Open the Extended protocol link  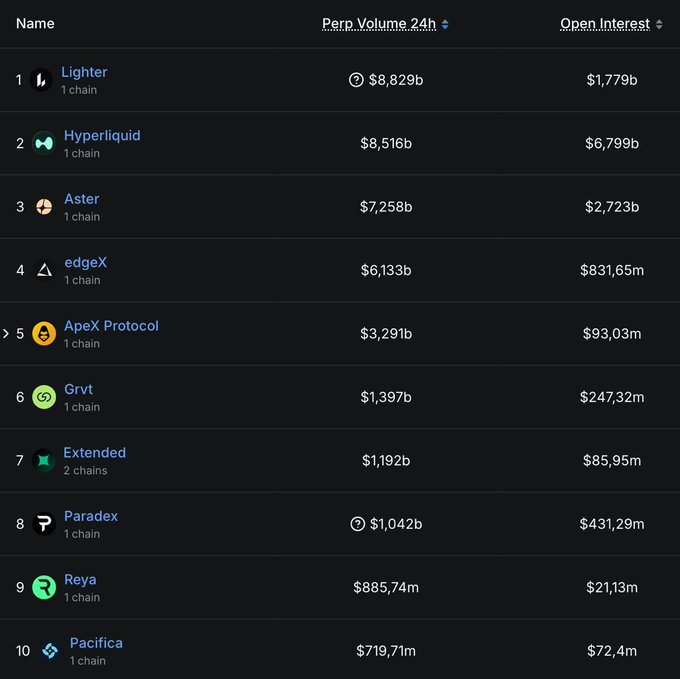(94, 453)
